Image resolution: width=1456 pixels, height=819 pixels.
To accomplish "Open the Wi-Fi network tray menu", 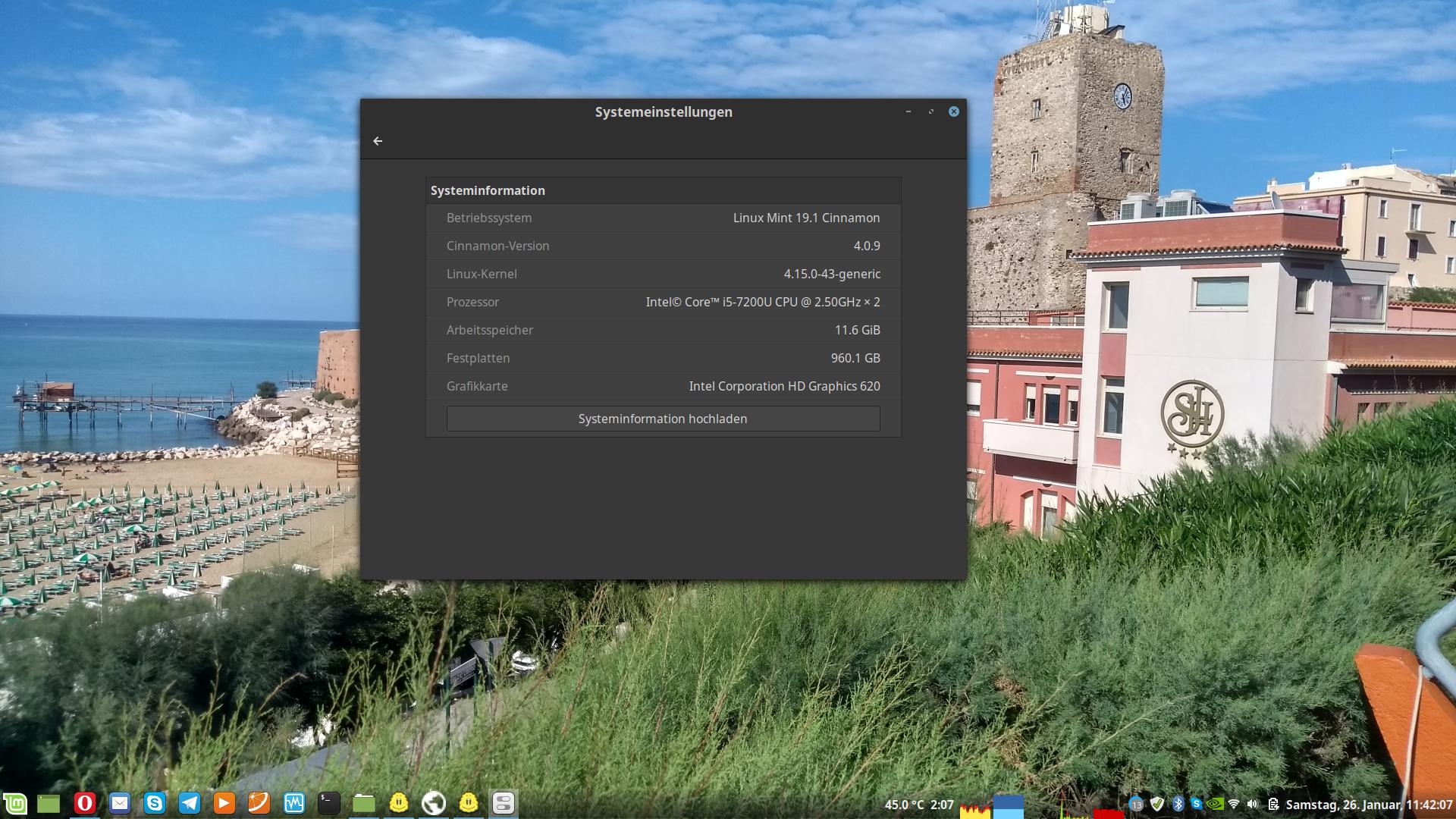I will (x=1234, y=804).
